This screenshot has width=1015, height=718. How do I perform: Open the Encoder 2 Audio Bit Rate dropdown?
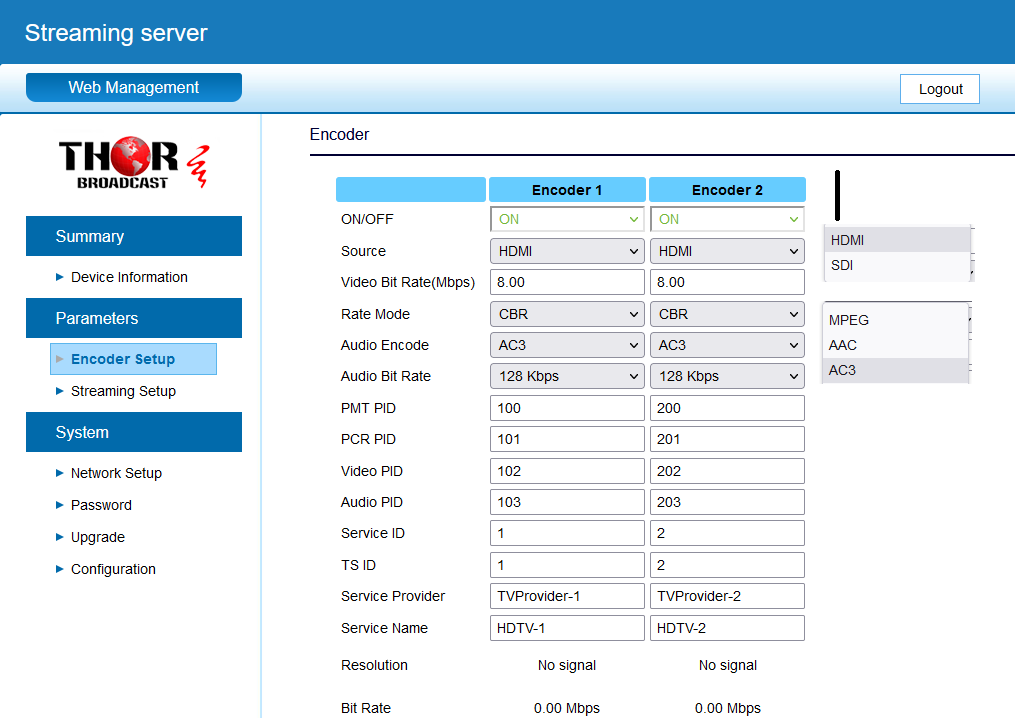pos(727,376)
